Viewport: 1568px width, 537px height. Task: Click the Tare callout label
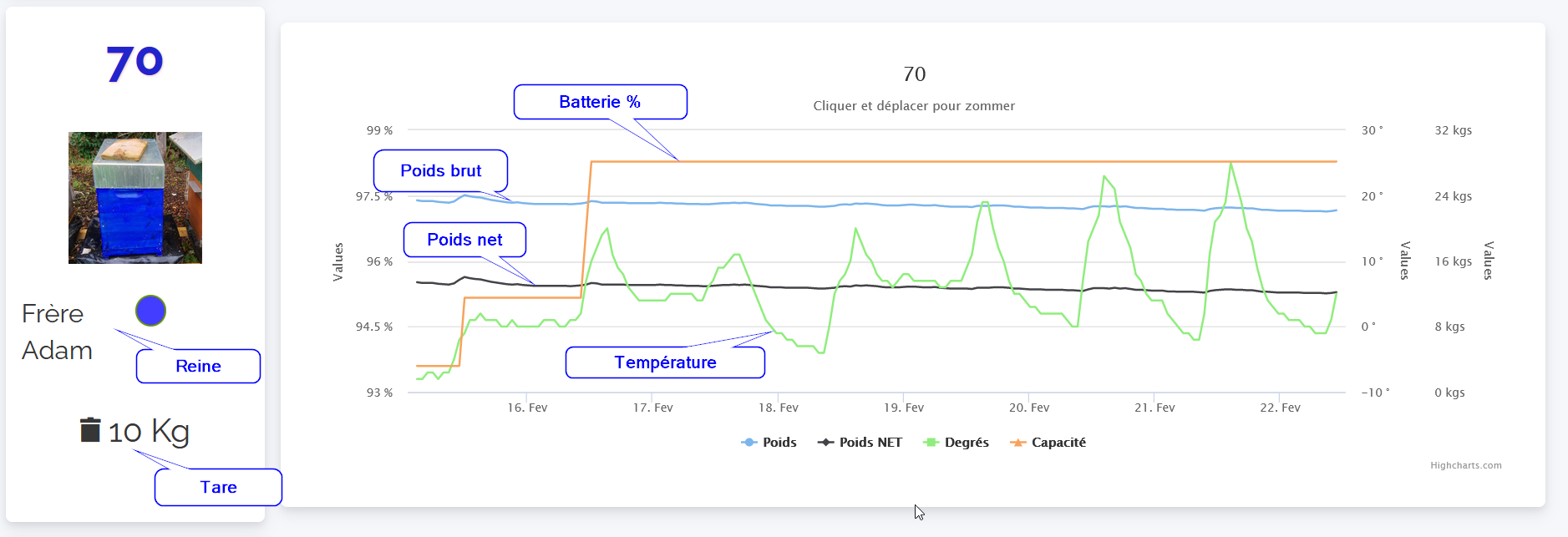point(218,488)
